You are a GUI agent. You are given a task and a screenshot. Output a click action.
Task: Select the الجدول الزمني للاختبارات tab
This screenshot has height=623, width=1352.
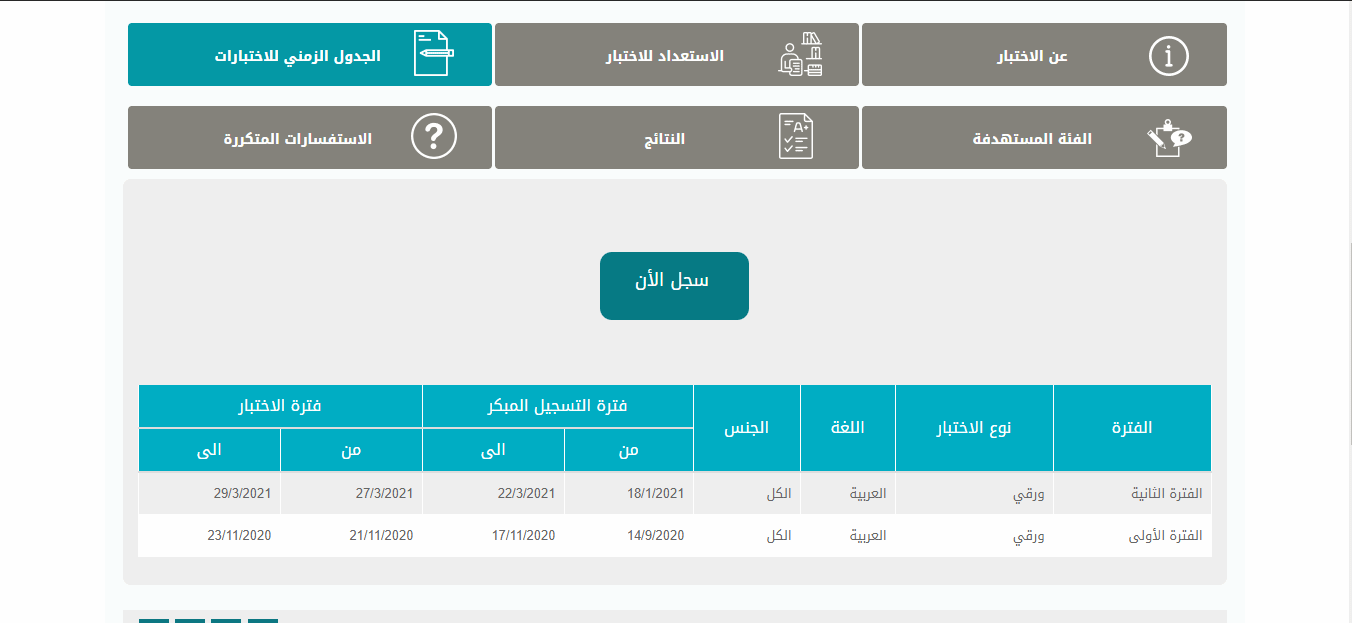pyautogui.click(x=310, y=55)
